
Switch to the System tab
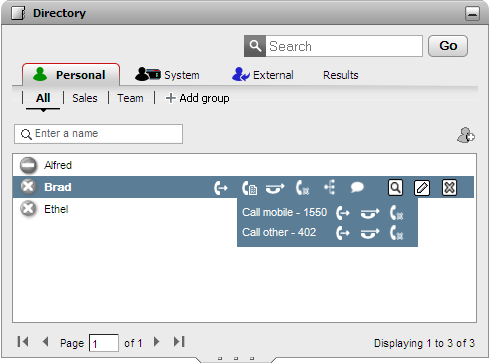pos(167,75)
